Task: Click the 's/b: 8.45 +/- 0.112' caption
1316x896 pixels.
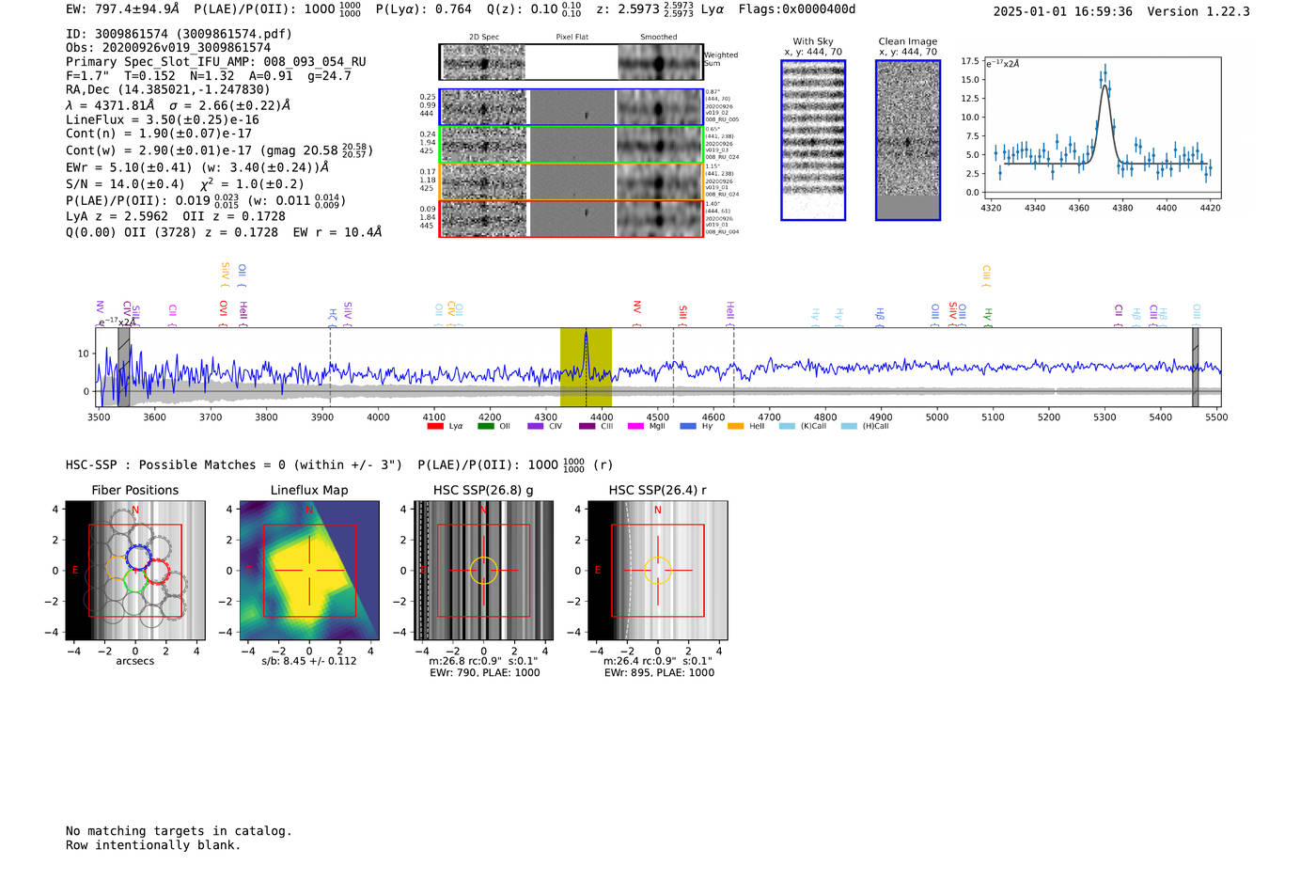Action: pos(309,661)
